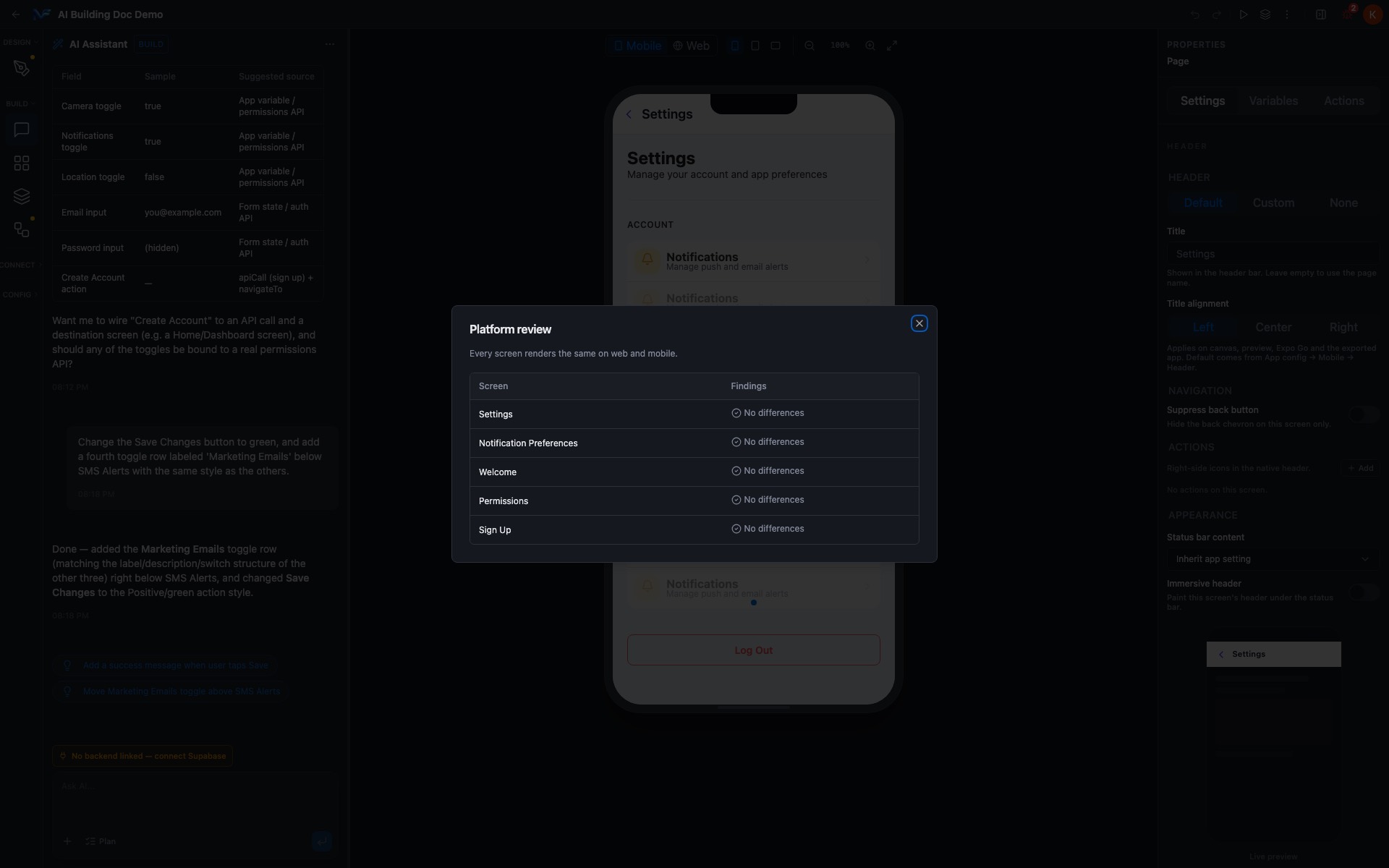Click 'Add a success message' suggestion
This screenshot has width=1389, height=868.
[165, 665]
